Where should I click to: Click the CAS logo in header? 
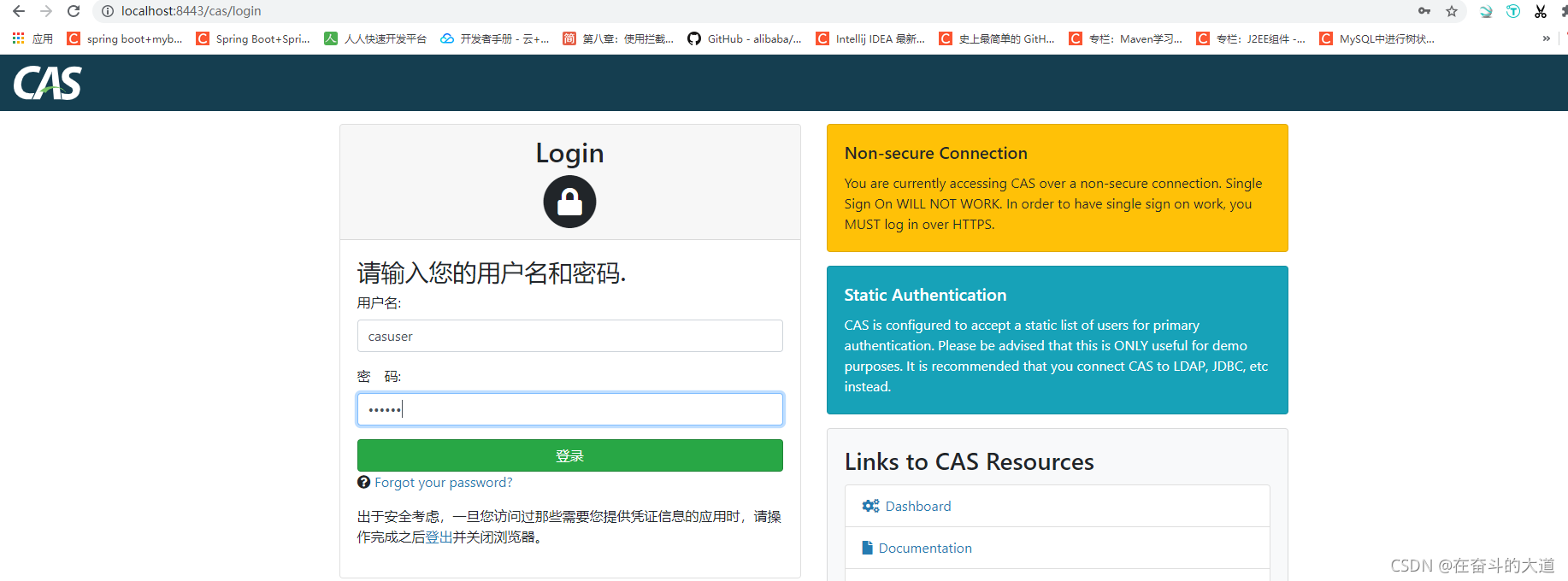coord(48,83)
